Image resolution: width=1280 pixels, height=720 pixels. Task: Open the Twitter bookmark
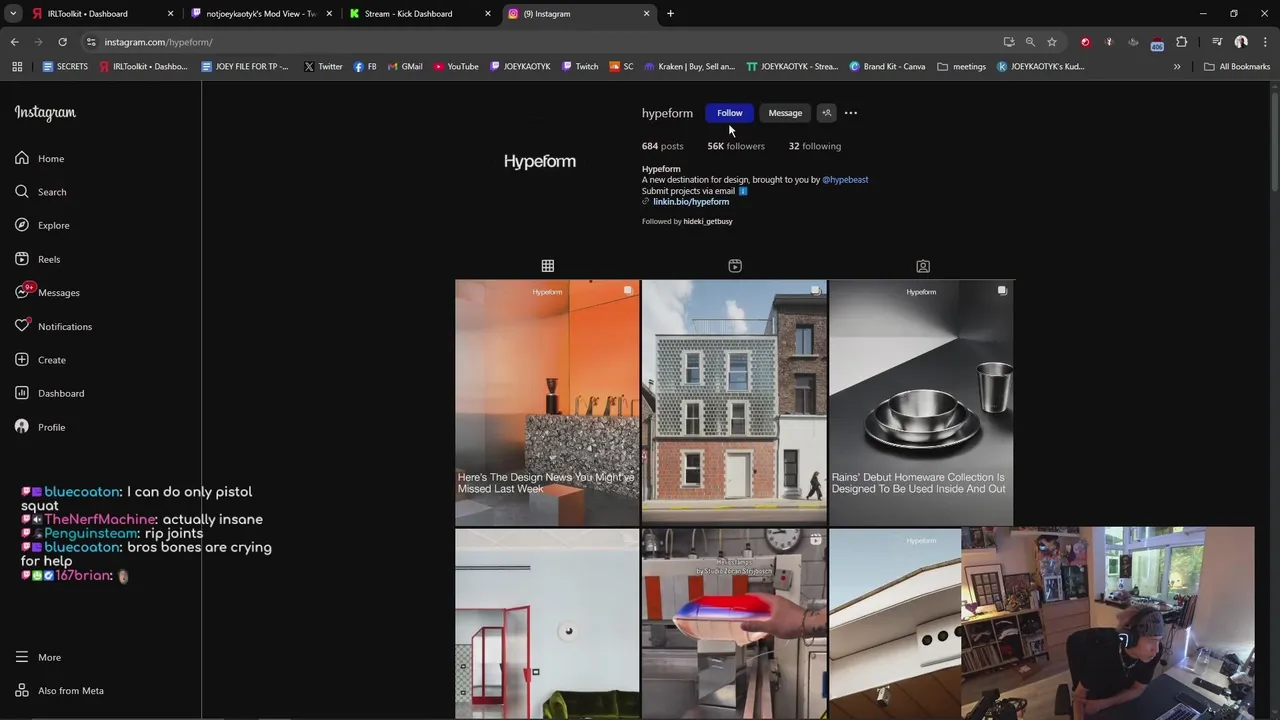tap(323, 66)
